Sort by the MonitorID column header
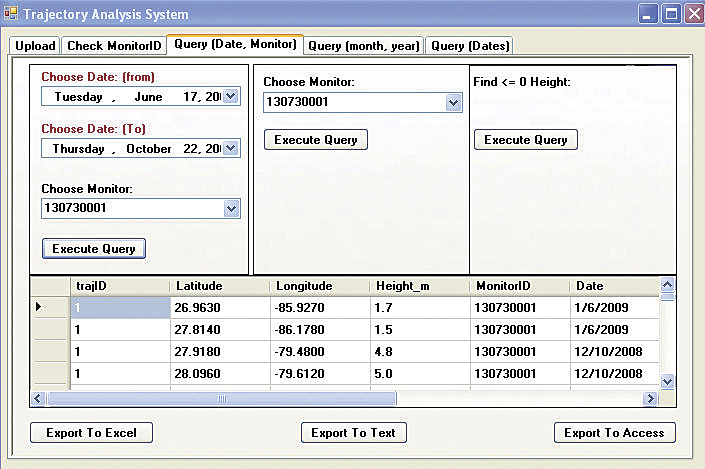The height and width of the screenshot is (469, 705). click(520, 286)
